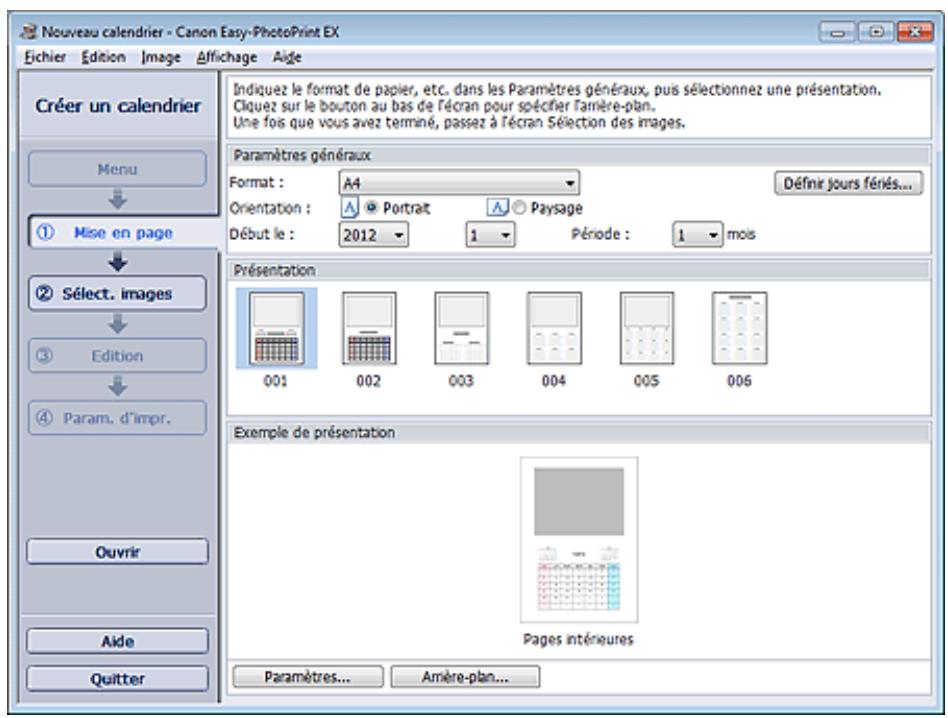Click step 3 Edition button
This screenshot has width=948, height=718.
117,355
